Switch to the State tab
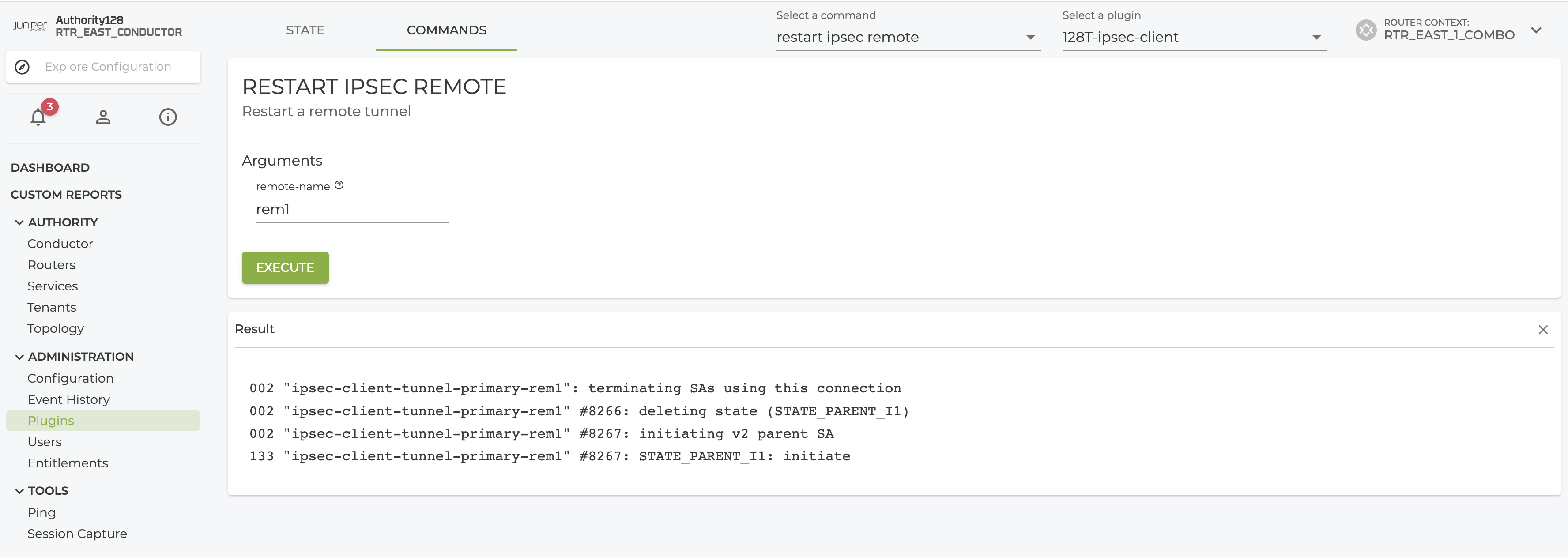The width and height of the screenshot is (1568, 557). pyautogui.click(x=305, y=30)
